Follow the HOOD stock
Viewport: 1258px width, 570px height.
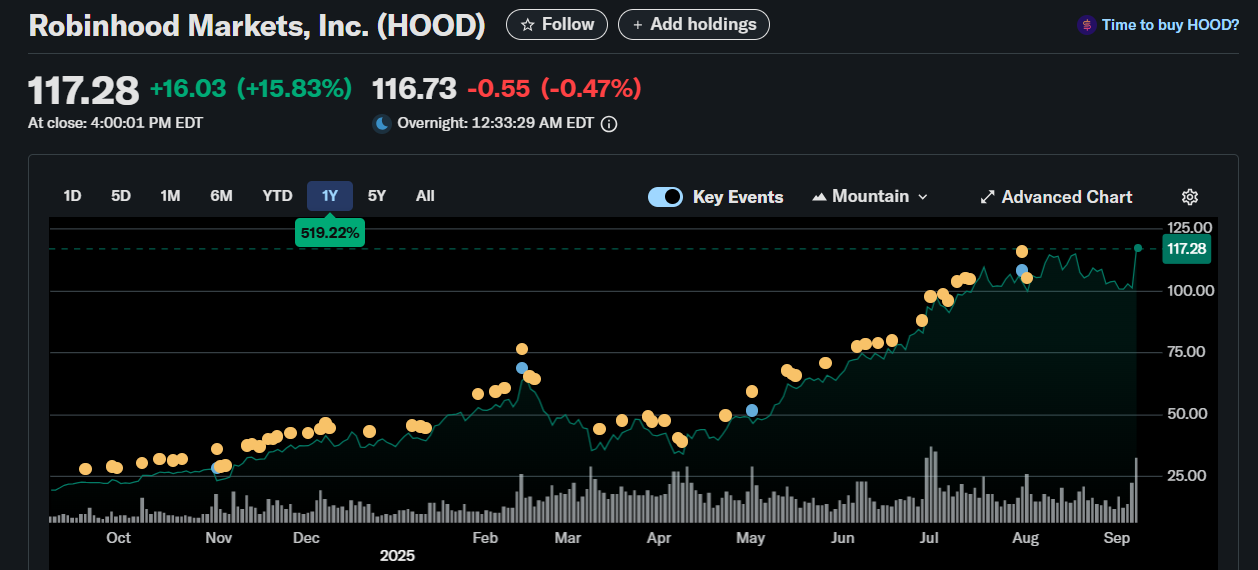pos(557,25)
